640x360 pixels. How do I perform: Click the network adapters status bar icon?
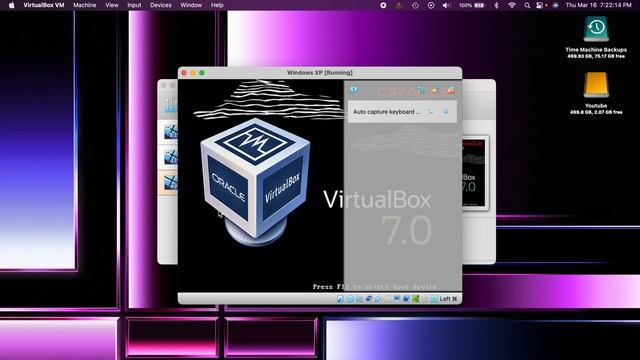pos(369,299)
